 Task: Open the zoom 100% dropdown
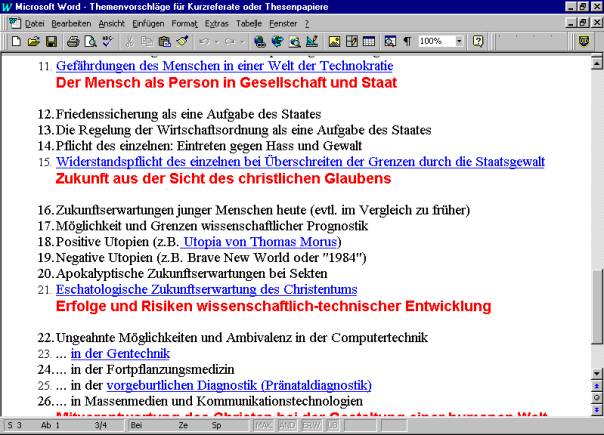[459, 42]
